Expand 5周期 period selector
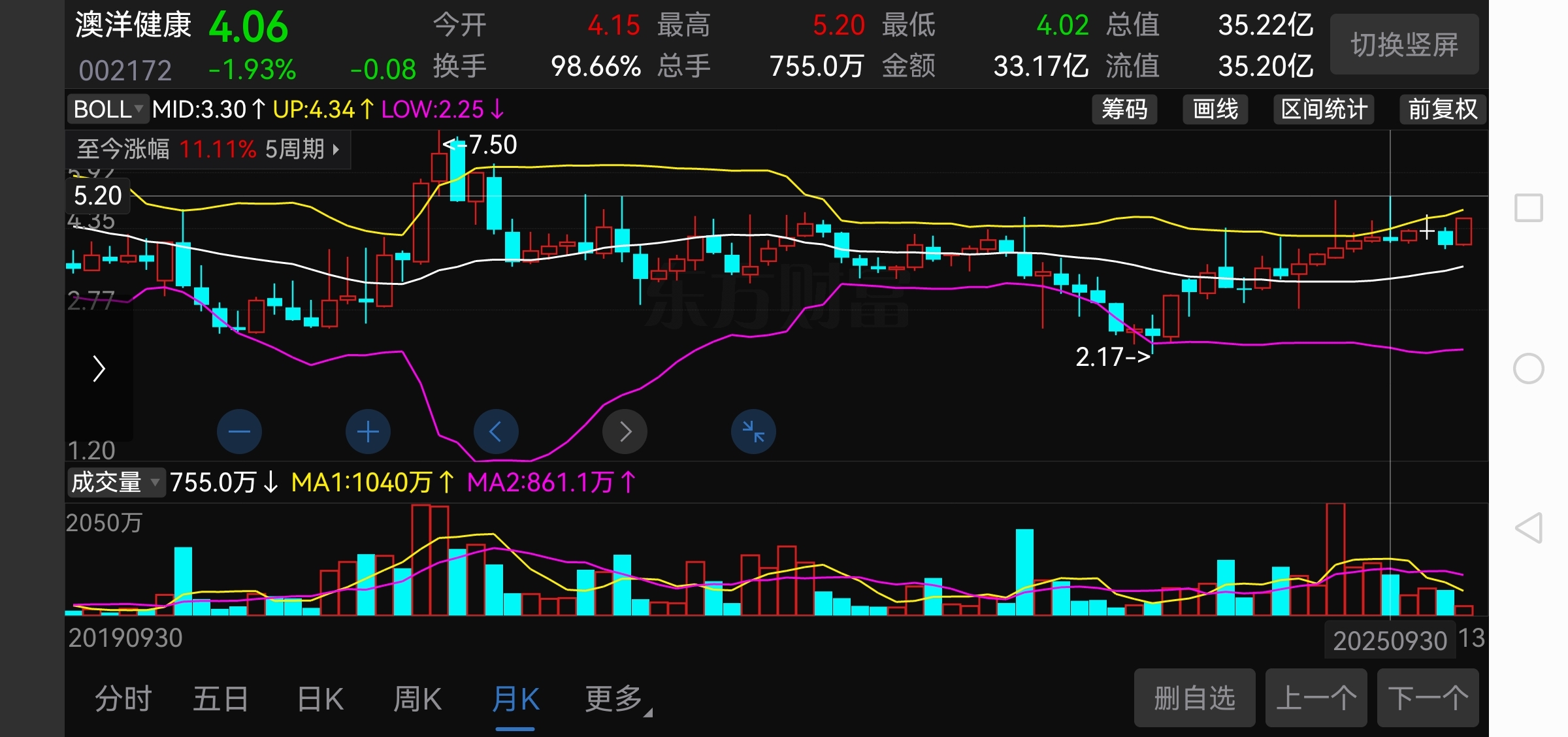 pos(302,150)
